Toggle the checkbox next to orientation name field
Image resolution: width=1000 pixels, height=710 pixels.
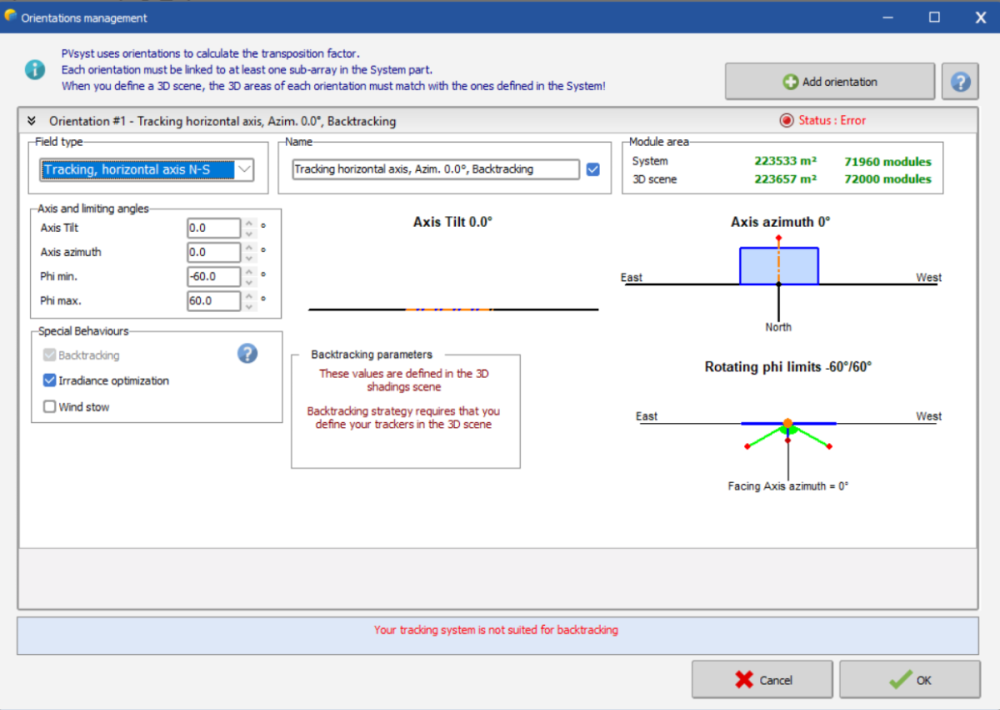593,170
